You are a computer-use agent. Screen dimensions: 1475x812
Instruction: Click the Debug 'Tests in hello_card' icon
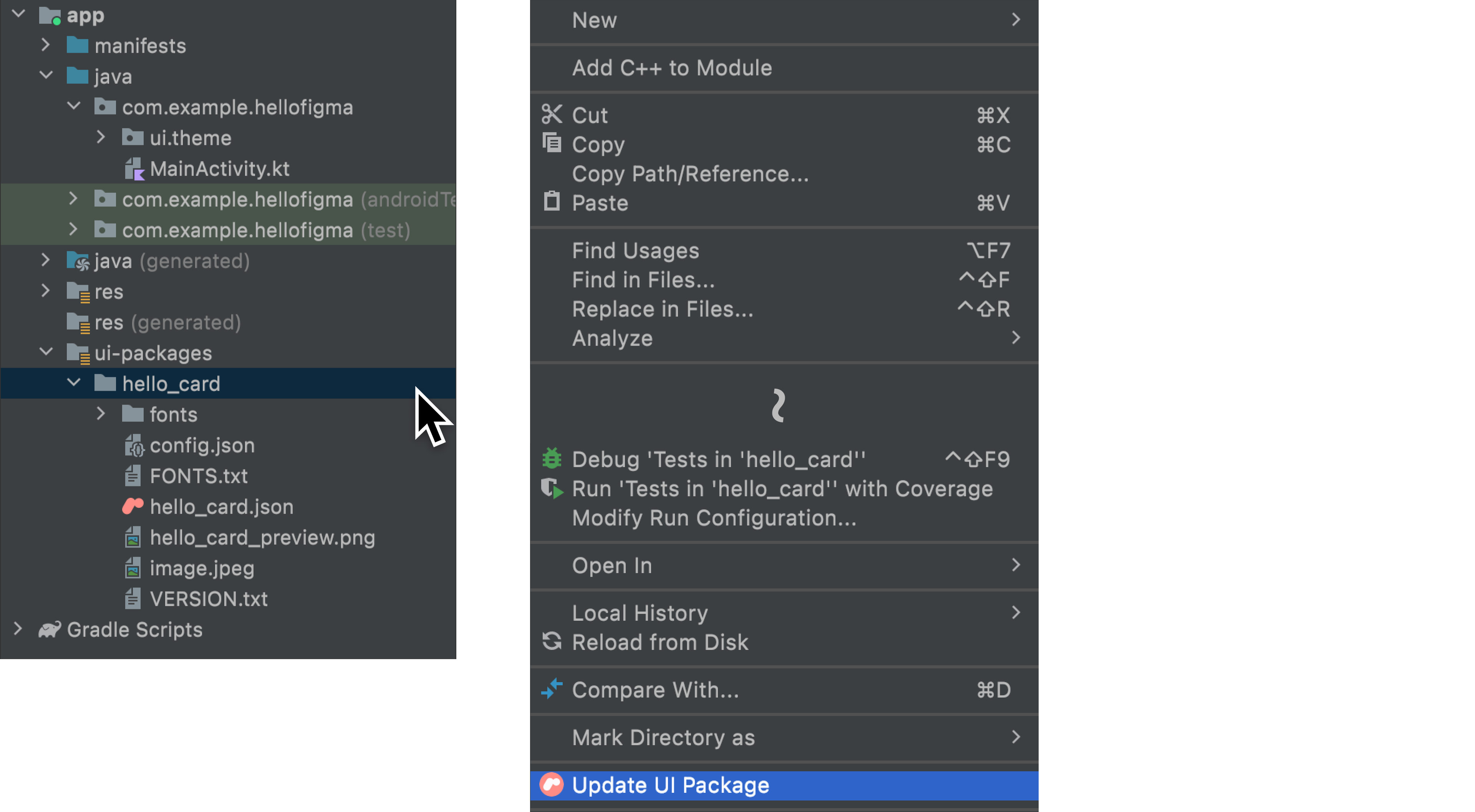click(x=553, y=459)
